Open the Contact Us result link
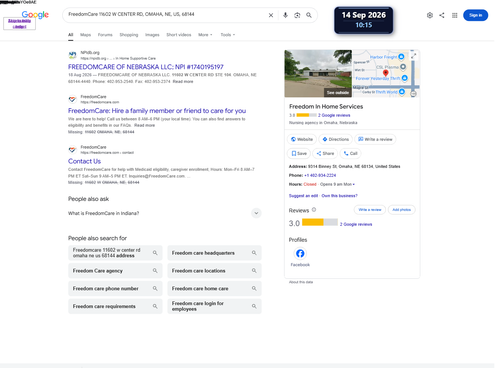The height and width of the screenshot is (368, 500). point(84,161)
